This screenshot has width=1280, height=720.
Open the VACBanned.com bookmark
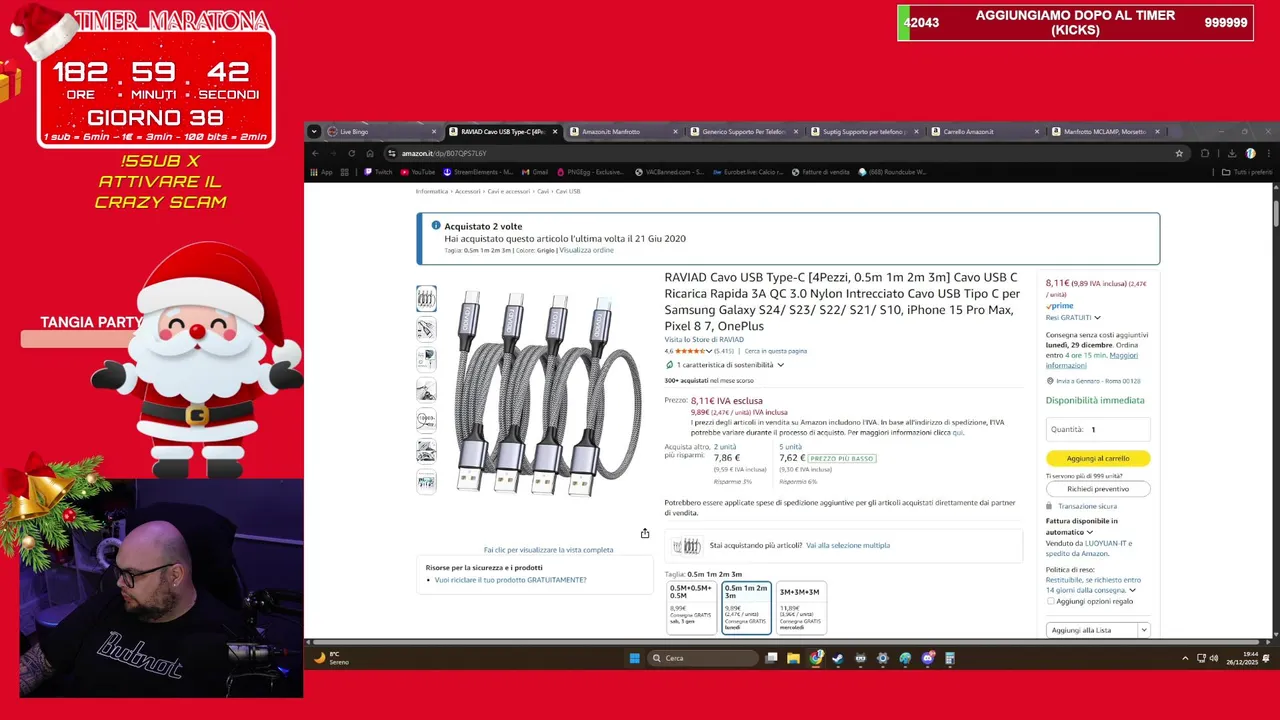pyautogui.click(x=668, y=172)
